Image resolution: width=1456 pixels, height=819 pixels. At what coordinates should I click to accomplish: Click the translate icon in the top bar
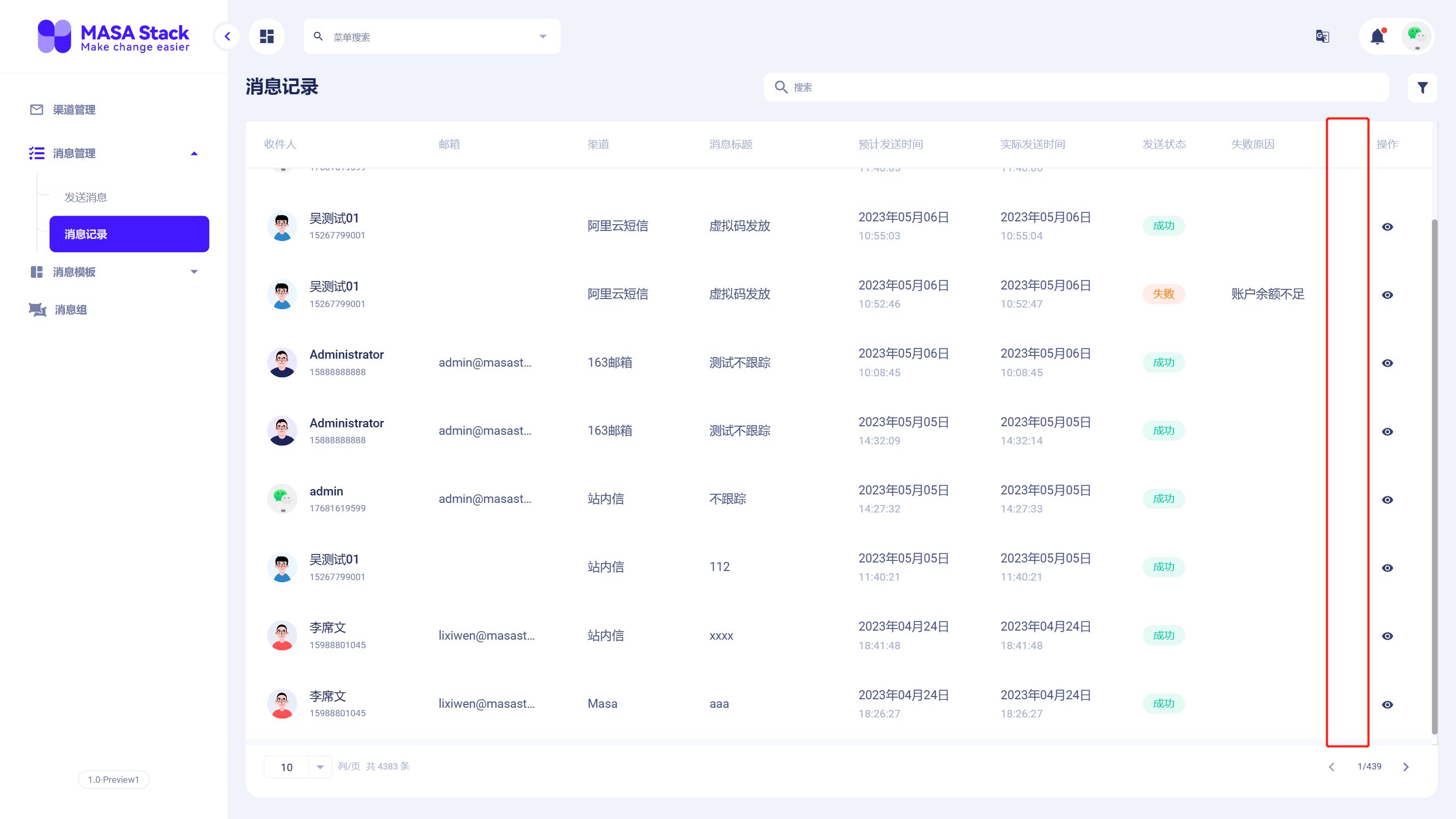point(1322,36)
